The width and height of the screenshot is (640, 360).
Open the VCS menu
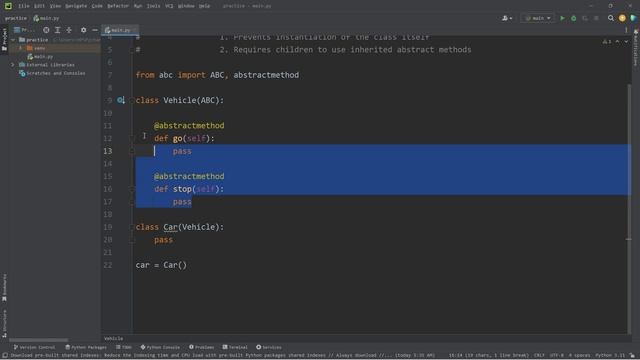[169, 6]
